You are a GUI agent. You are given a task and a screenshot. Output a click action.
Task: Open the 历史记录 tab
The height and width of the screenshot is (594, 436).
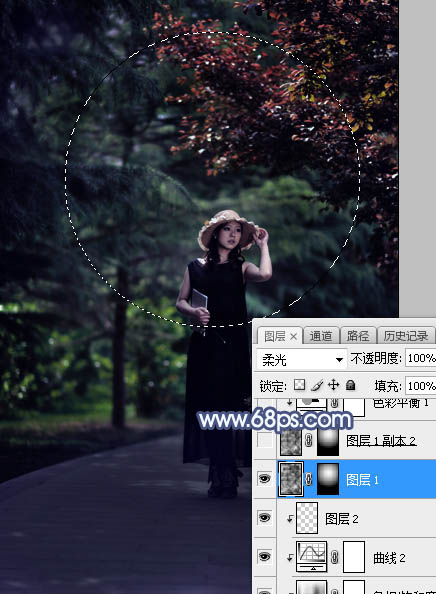tap(406, 336)
